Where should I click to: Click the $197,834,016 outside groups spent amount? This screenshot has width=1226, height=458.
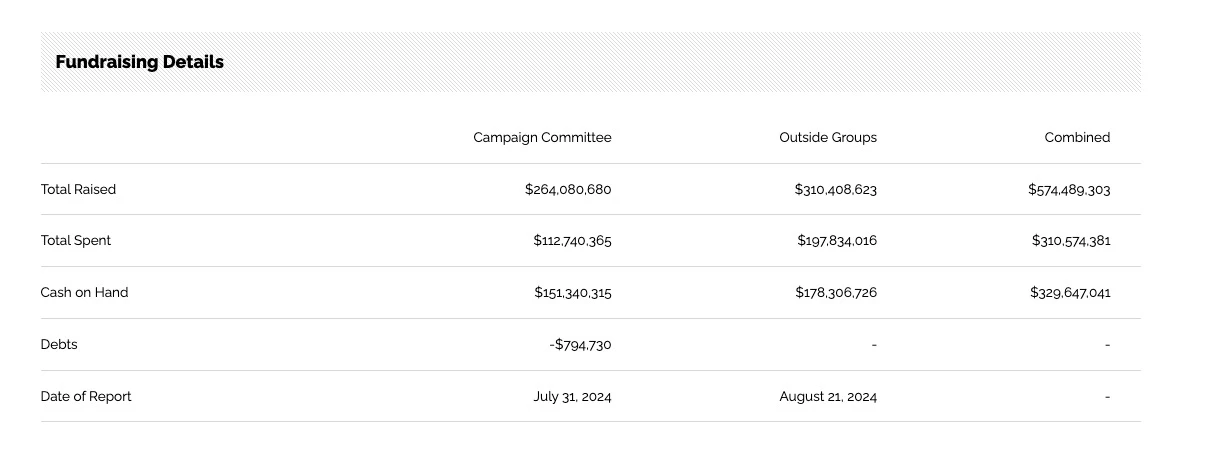tap(837, 241)
